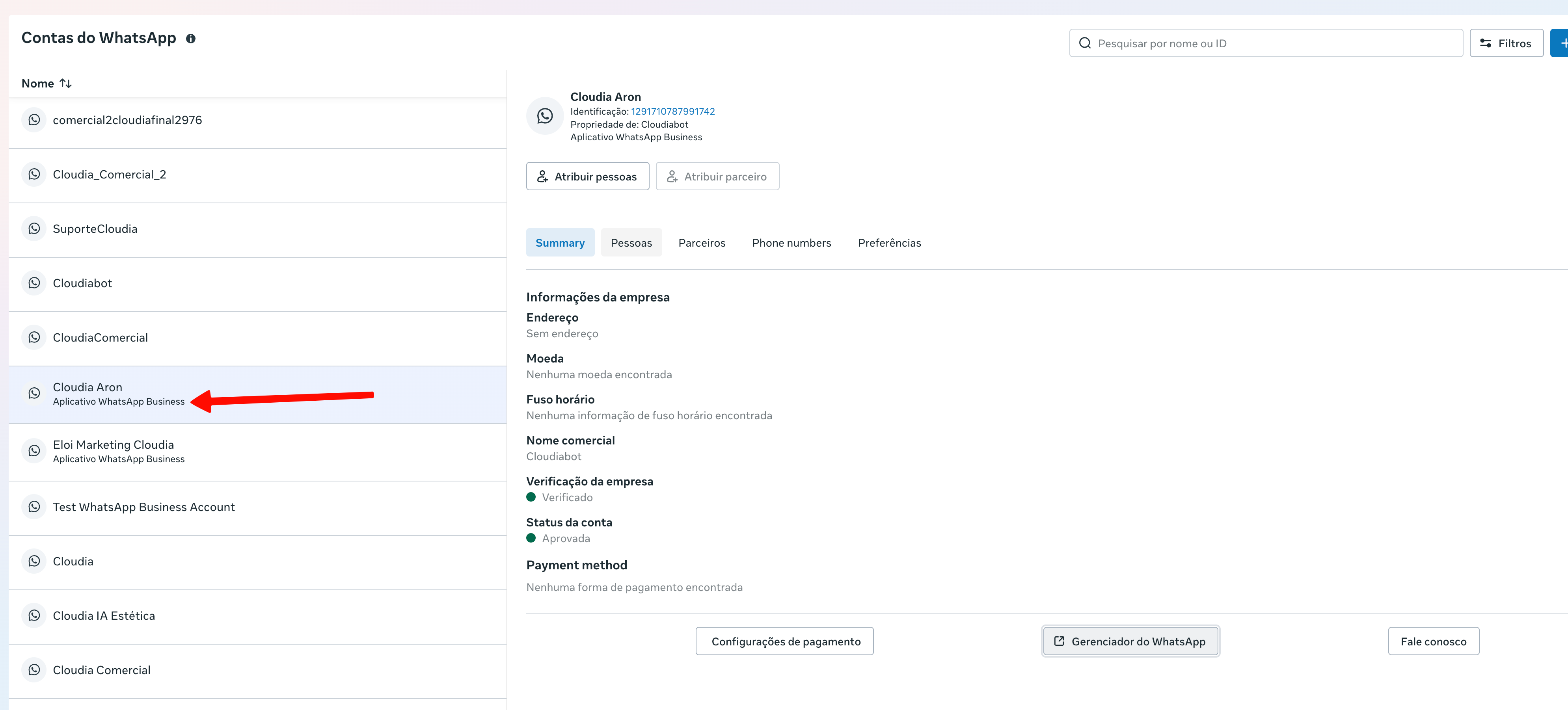Click the WhatsApp icon beside Cloudia_Comercial_2
Viewport: 1568px width, 710px height.
point(34,175)
